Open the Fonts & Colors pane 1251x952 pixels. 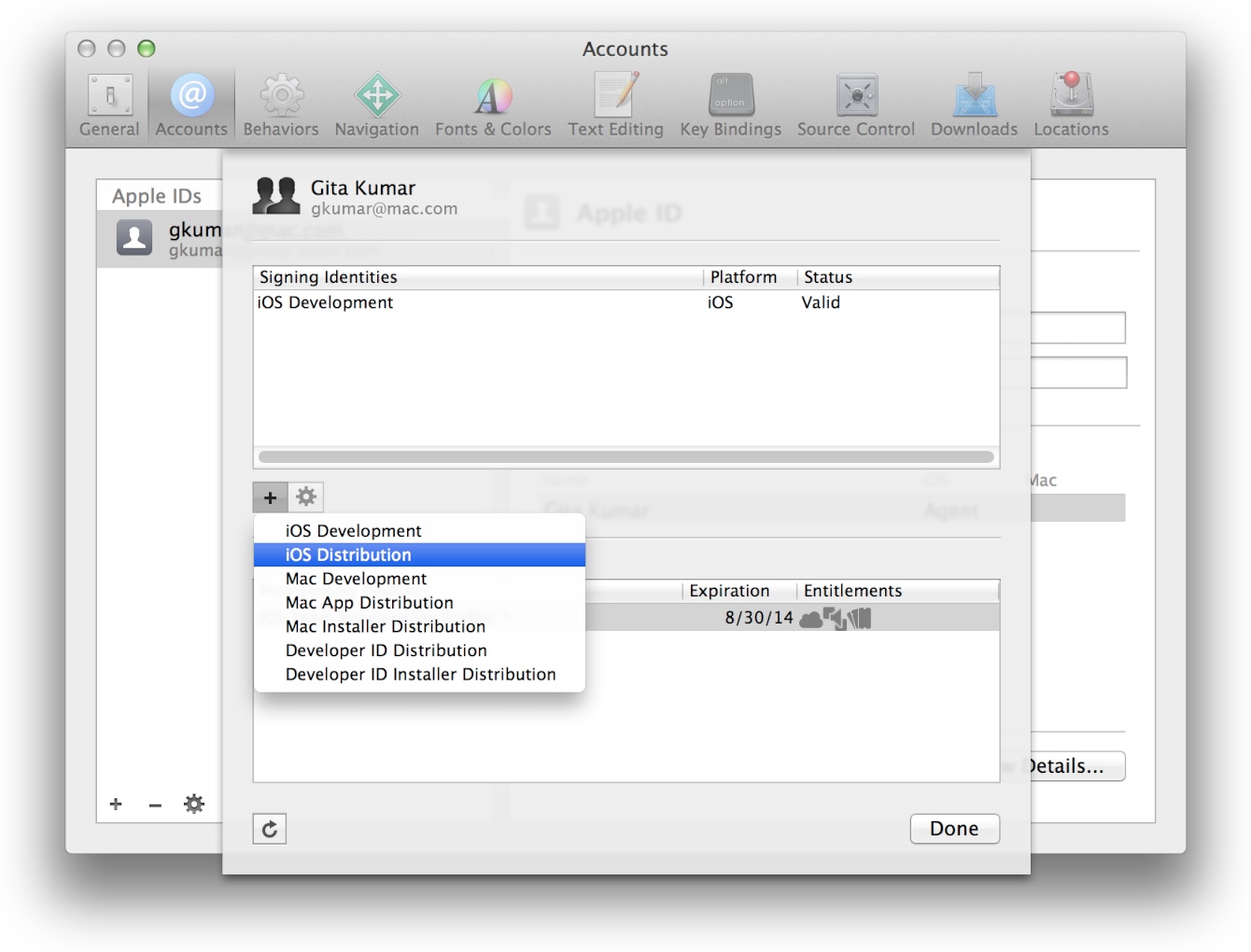pyautogui.click(x=493, y=106)
